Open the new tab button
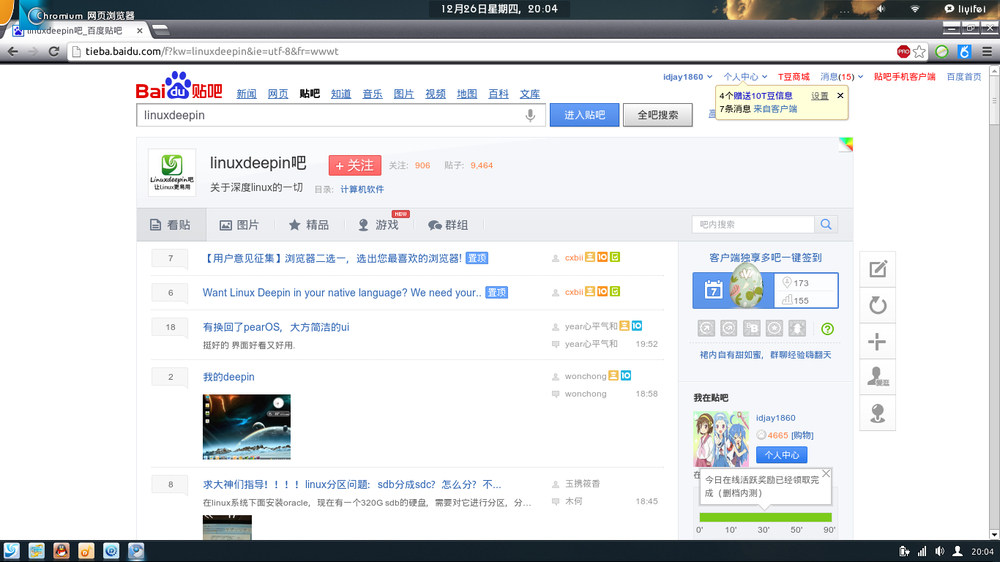This screenshot has width=1000, height=562. (161, 30)
